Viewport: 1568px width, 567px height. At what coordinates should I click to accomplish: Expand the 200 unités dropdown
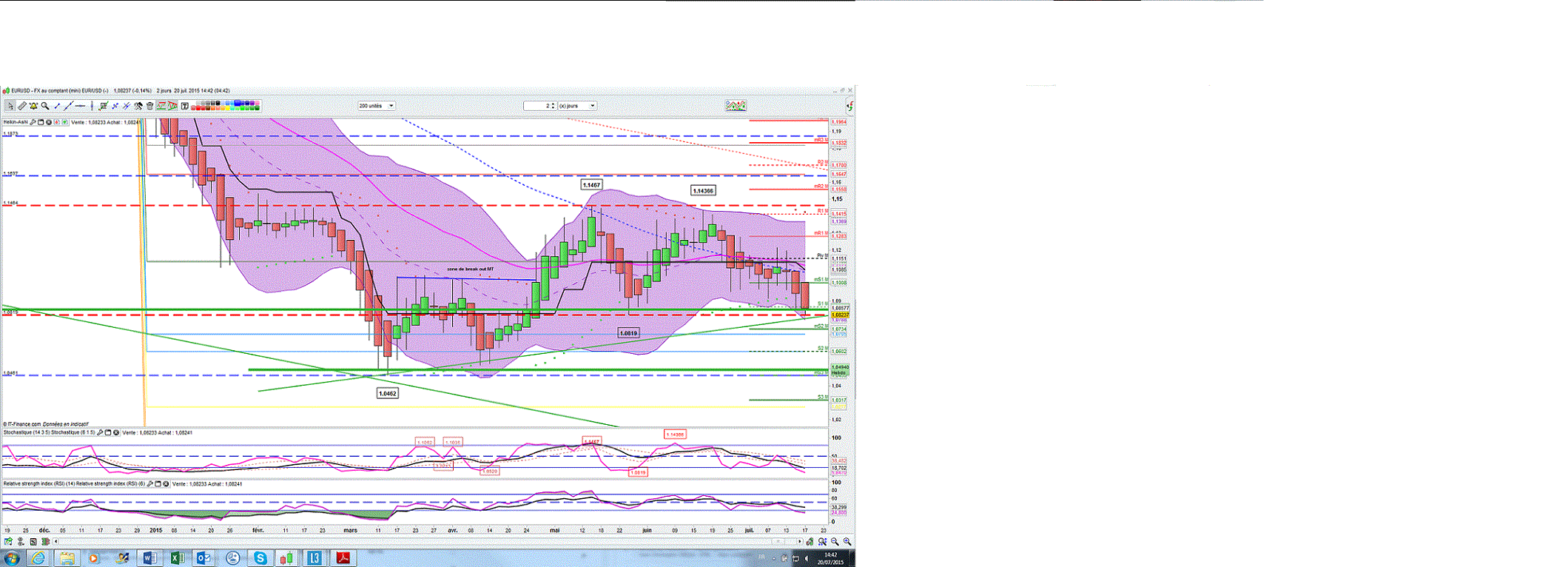coord(391,106)
